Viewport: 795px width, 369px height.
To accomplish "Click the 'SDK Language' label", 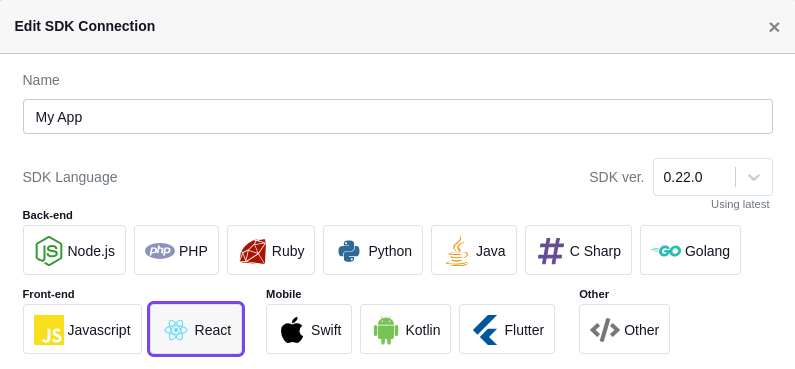I will coord(70,177).
